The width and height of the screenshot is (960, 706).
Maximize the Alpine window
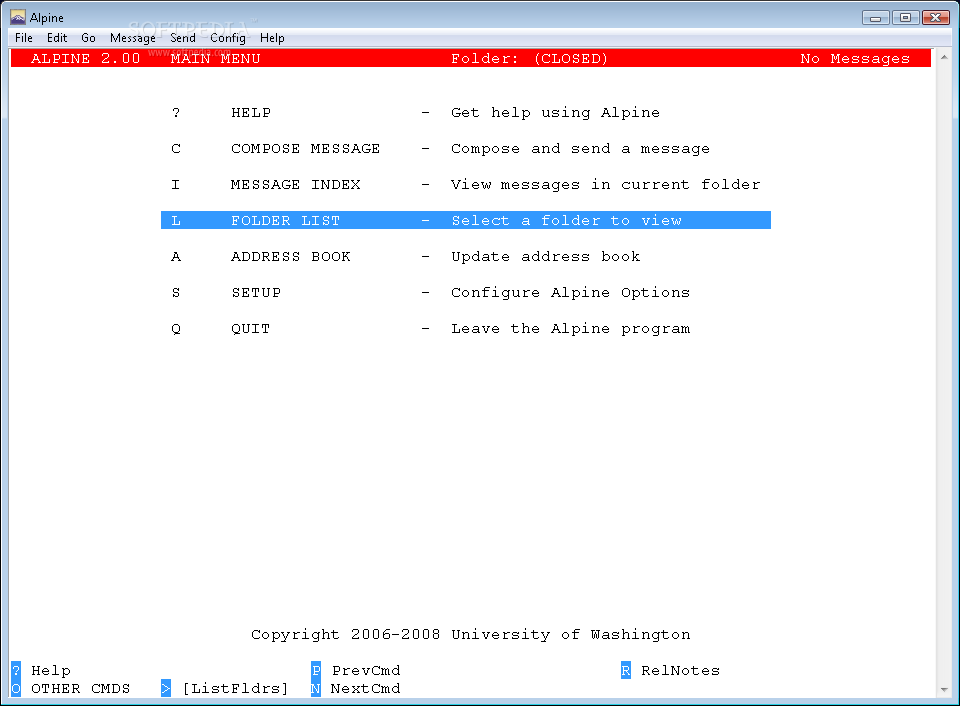[x=906, y=18]
